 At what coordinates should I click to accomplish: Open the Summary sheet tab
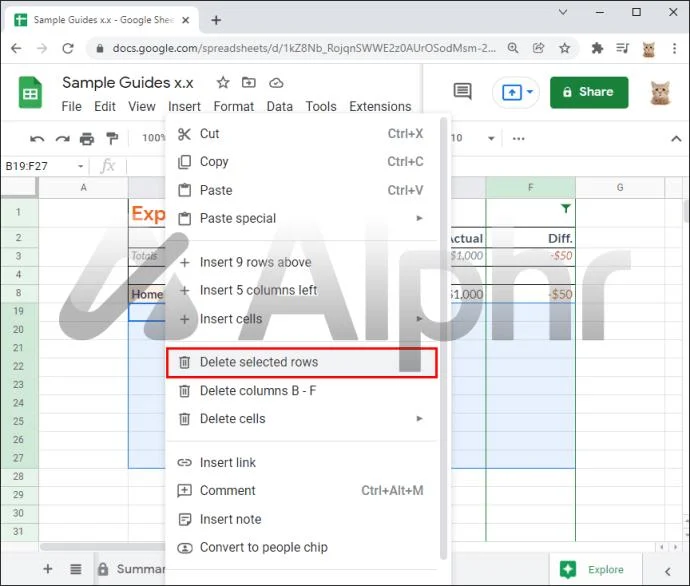click(131, 569)
